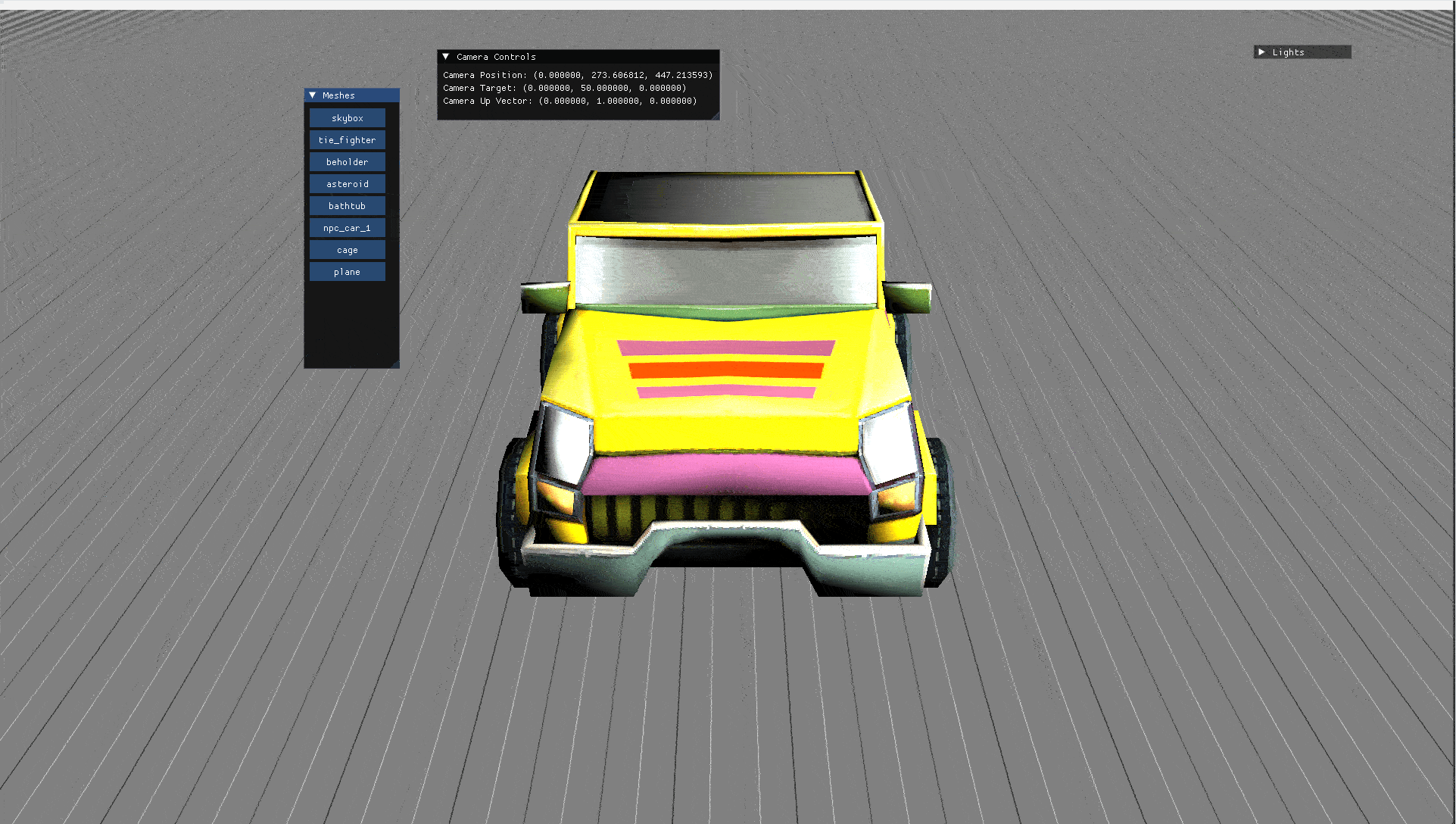Image resolution: width=1456 pixels, height=824 pixels.
Task: Pick the asteroid mesh button
Action: [x=347, y=184]
